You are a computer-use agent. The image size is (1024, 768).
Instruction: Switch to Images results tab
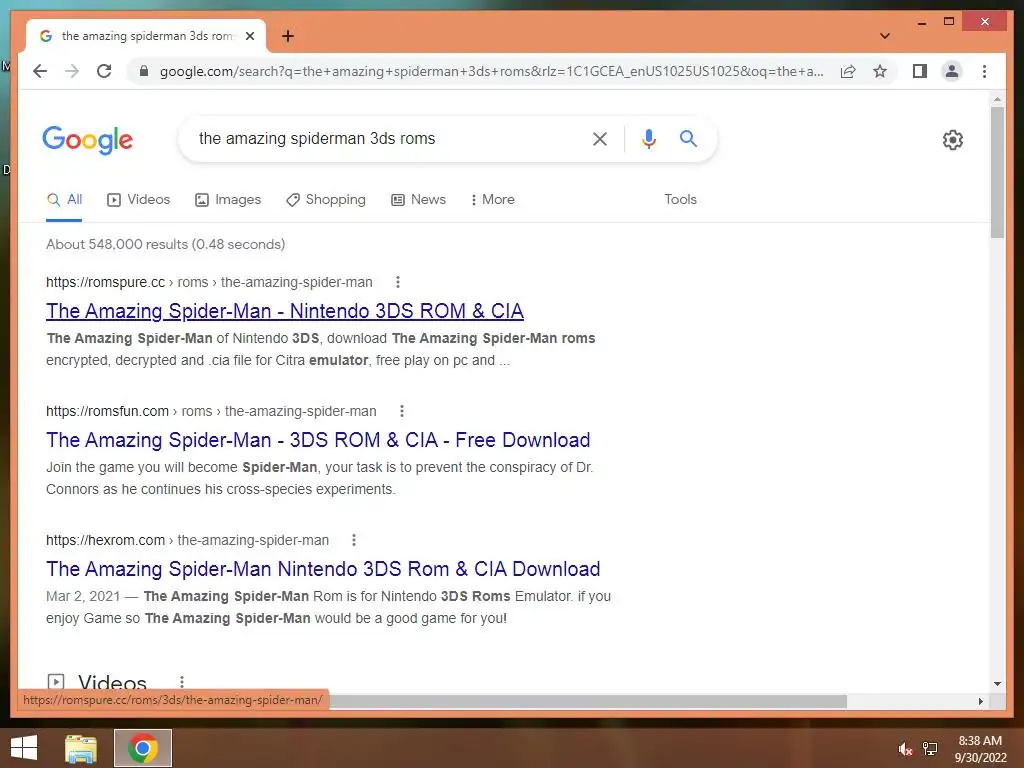(228, 200)
